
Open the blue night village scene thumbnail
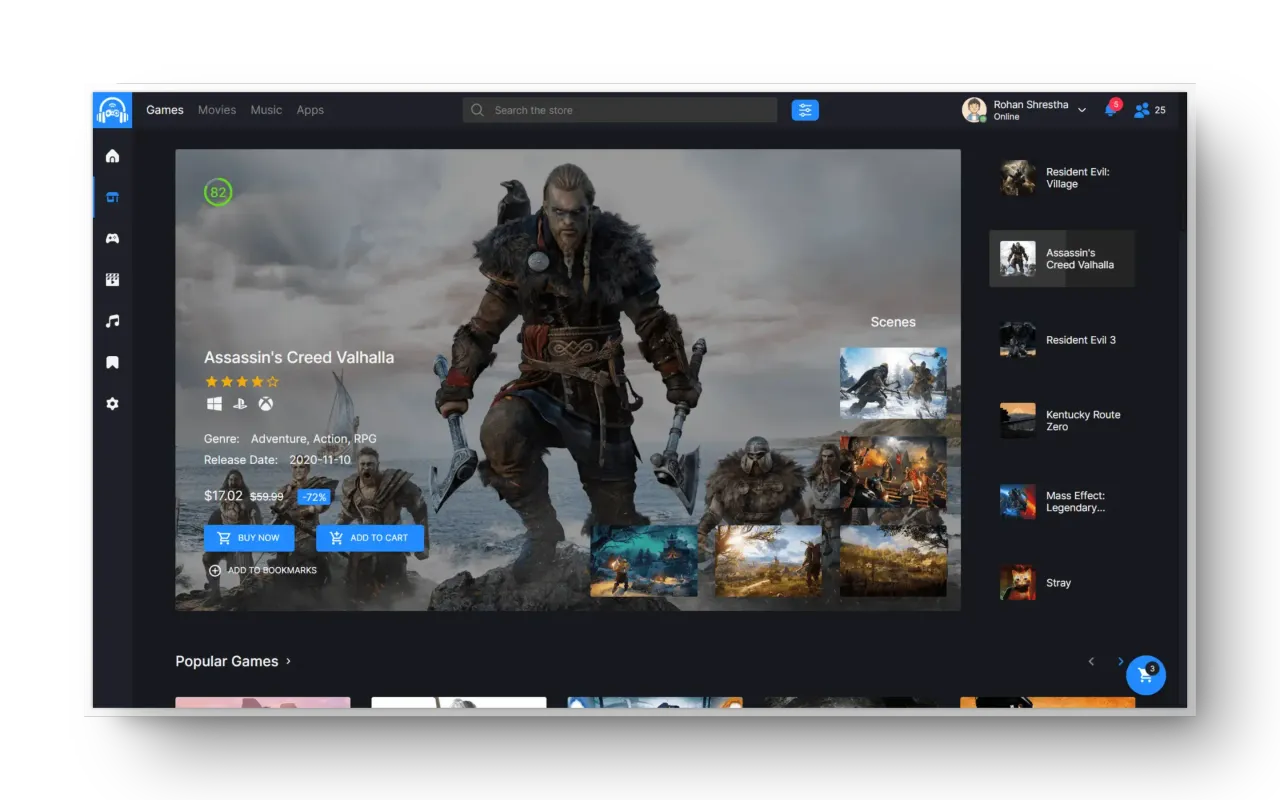[644, 561]
